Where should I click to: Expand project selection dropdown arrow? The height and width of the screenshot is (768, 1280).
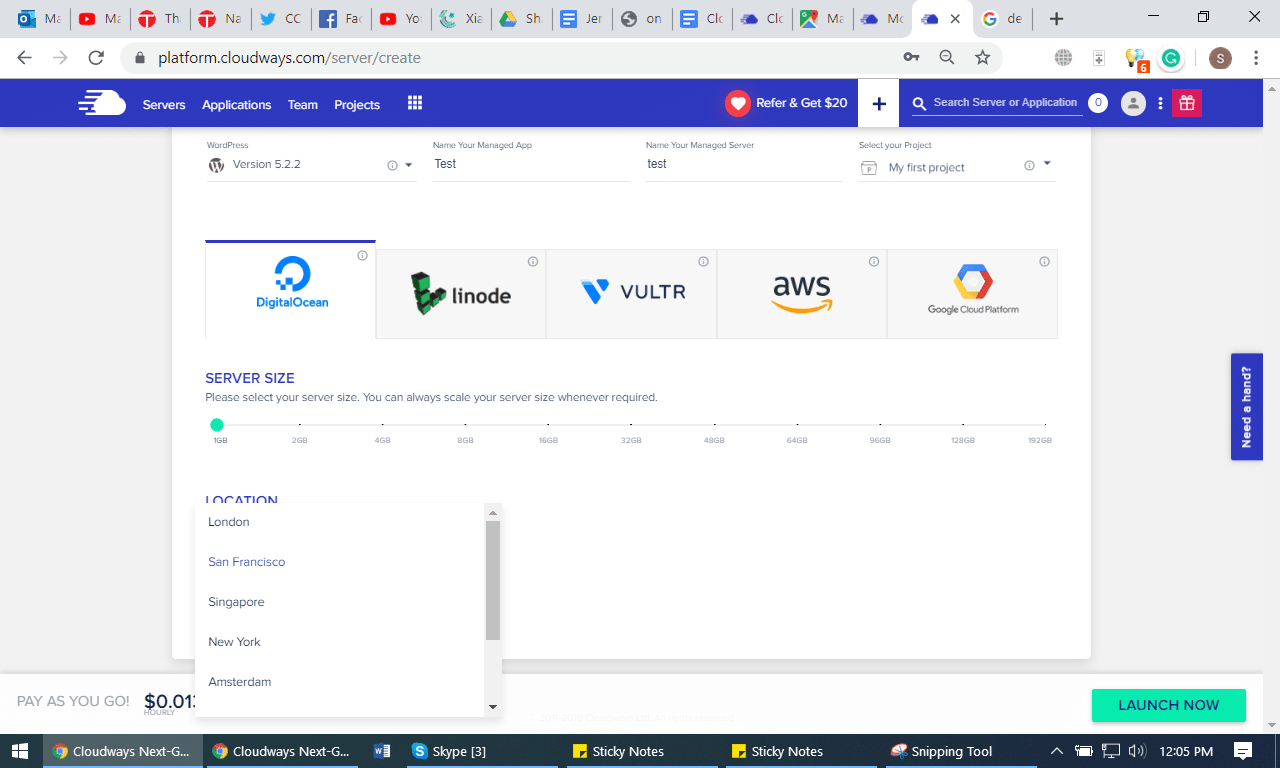coord(1047,163)
